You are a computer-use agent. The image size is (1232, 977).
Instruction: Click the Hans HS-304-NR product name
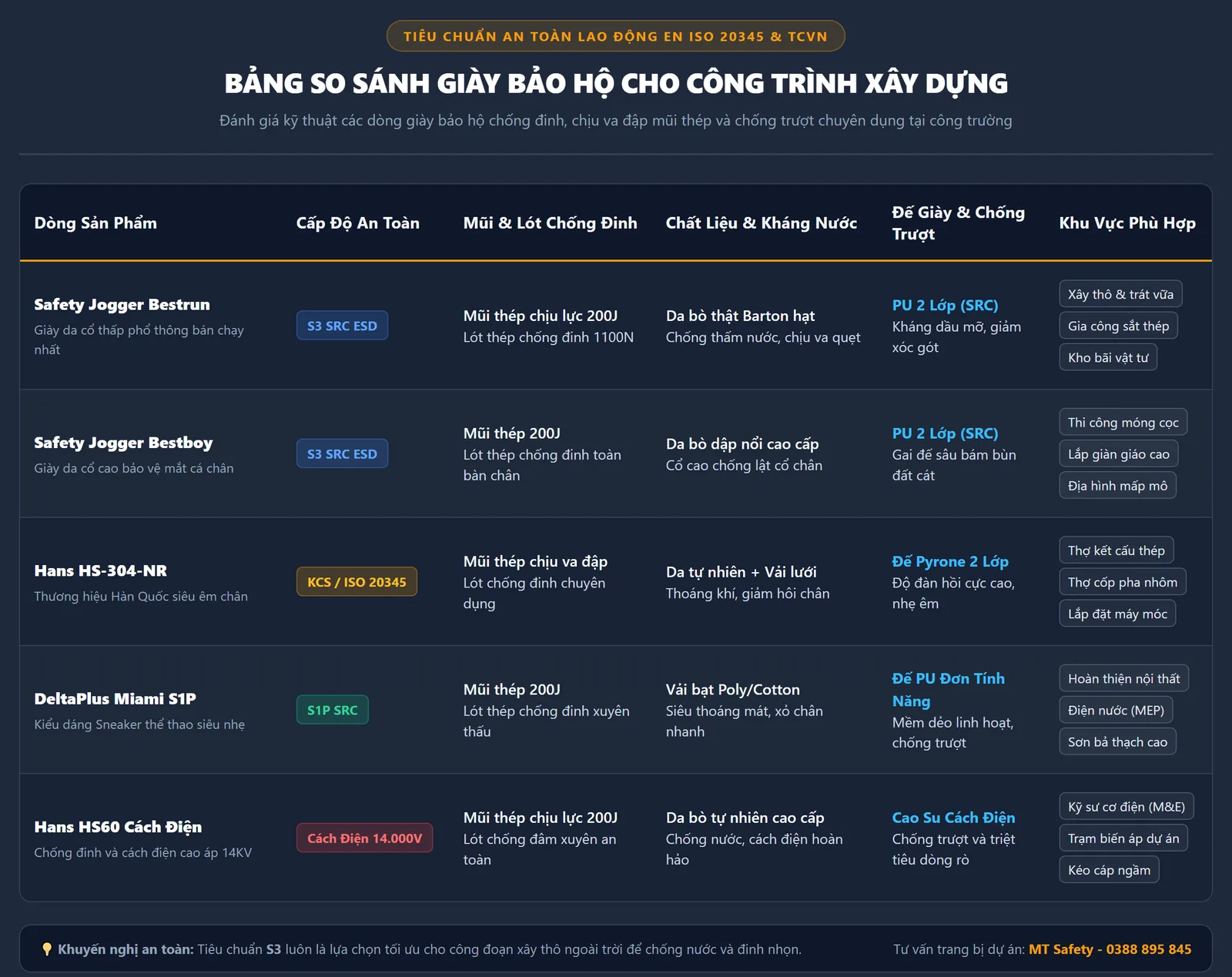click(x=100, y=570)
